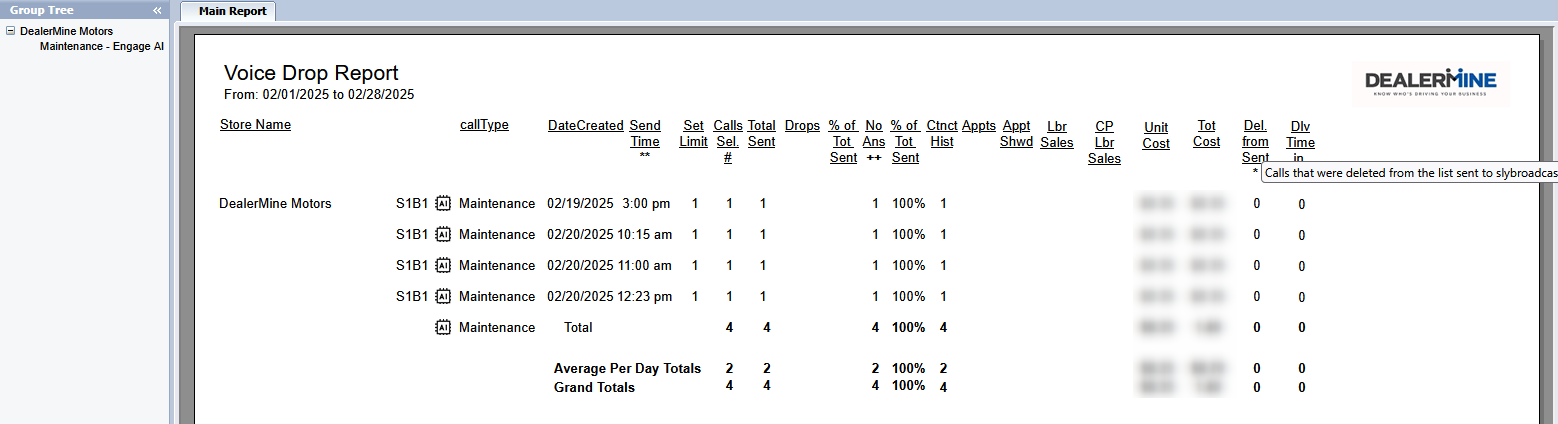Click the Unit Cost column header
This screenshot has width=1558, height=424.
tap(1156, 135)
